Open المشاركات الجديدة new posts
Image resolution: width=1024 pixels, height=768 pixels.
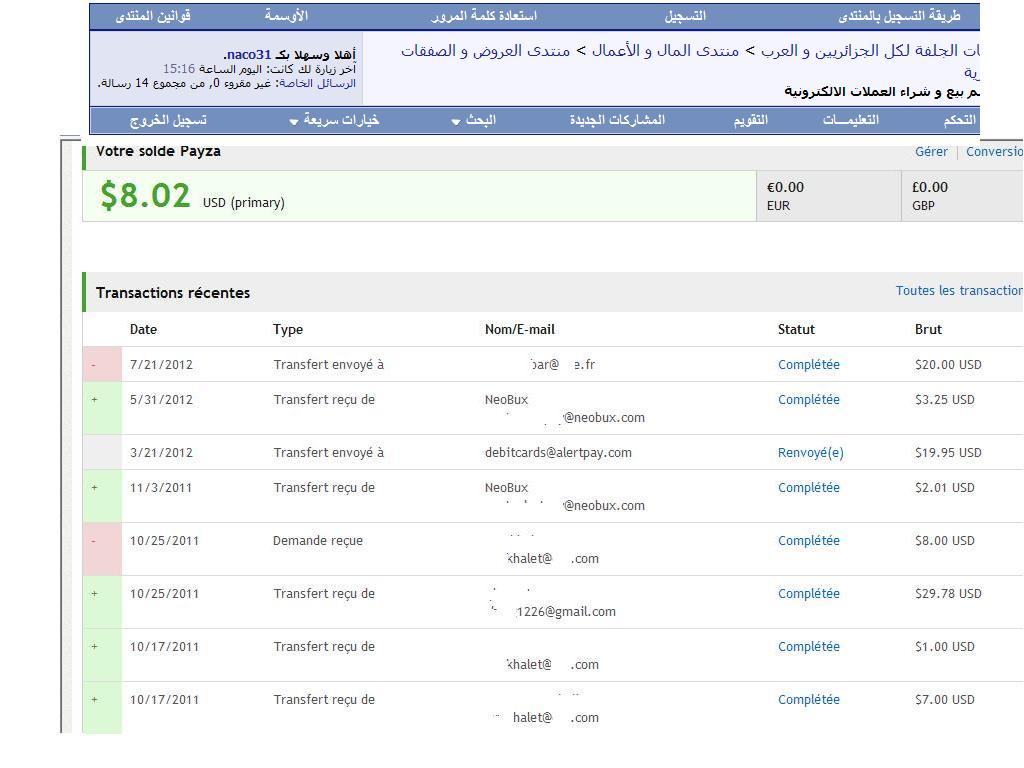(617, 120)
